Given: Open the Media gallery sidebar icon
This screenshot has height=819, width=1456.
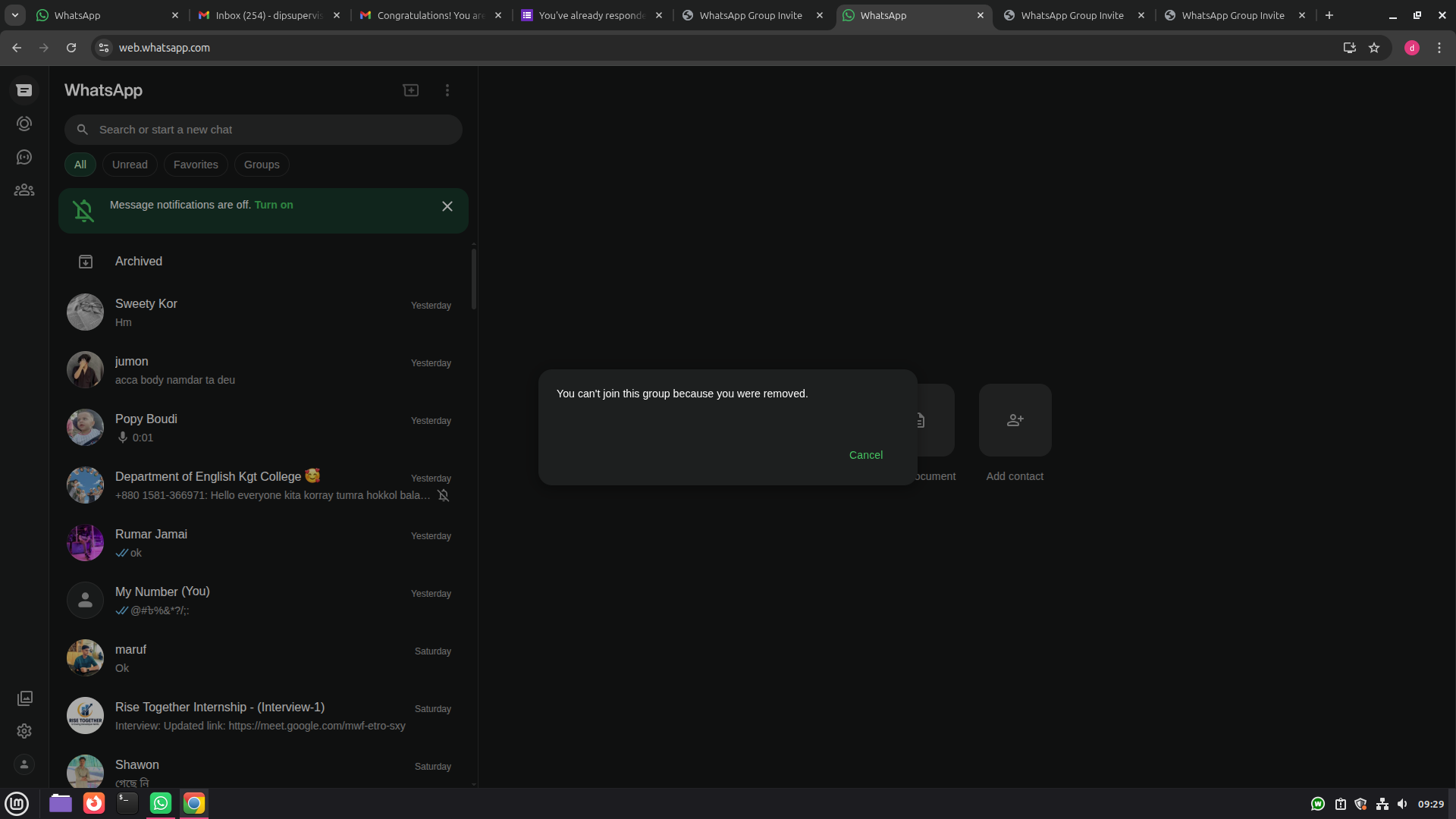Looking at the screenshot, I should (x=24, y=698).
